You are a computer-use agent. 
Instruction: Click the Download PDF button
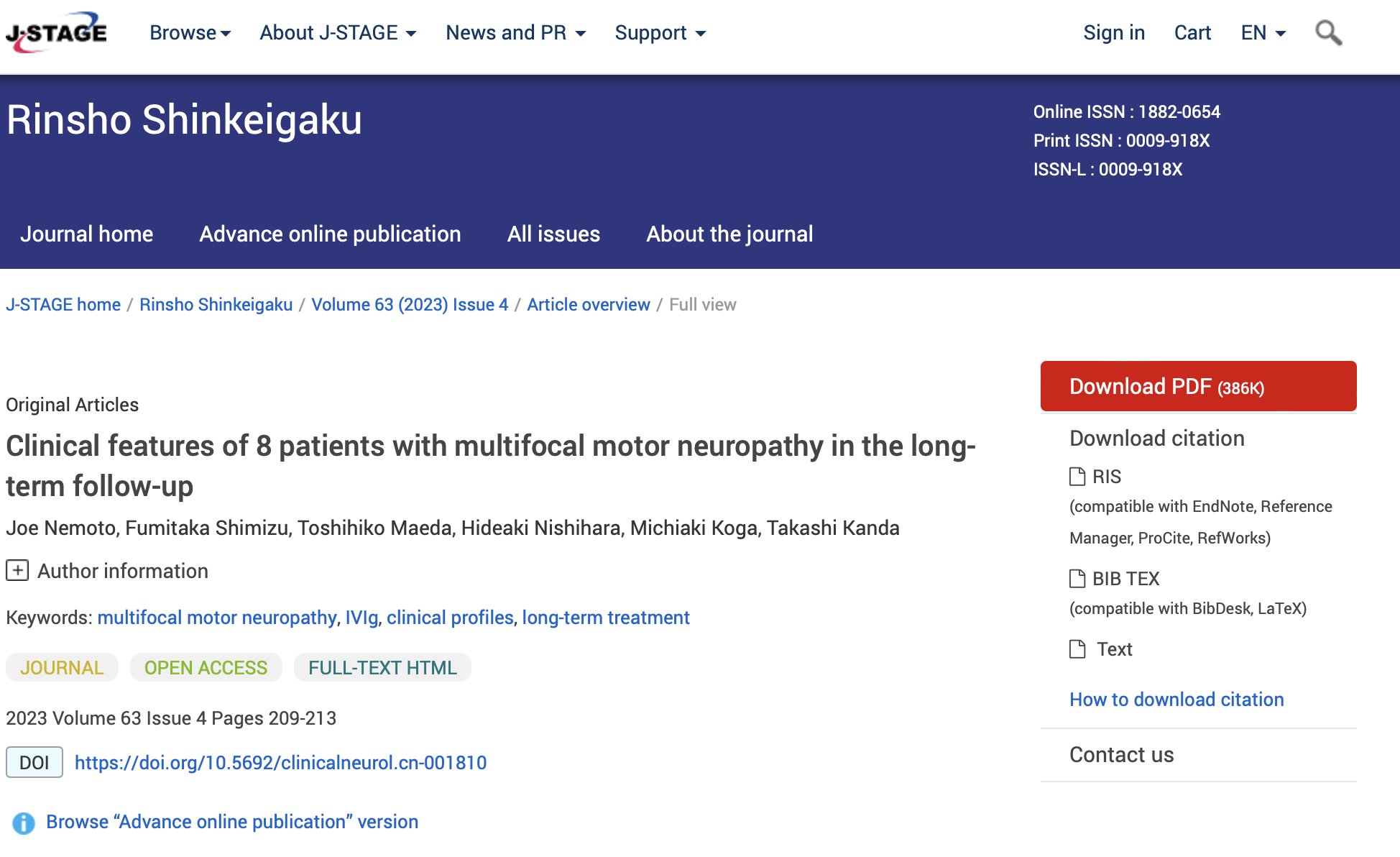[1197, 386]
